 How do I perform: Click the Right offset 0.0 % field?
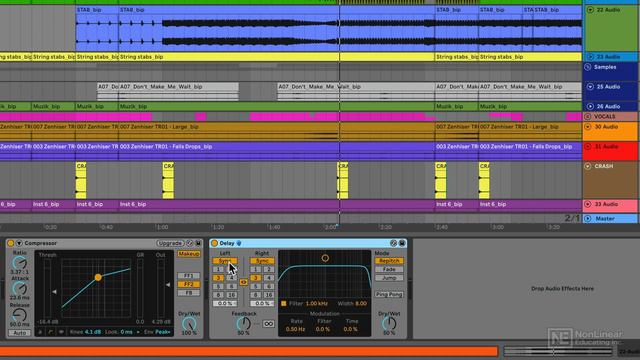(262, 303)
